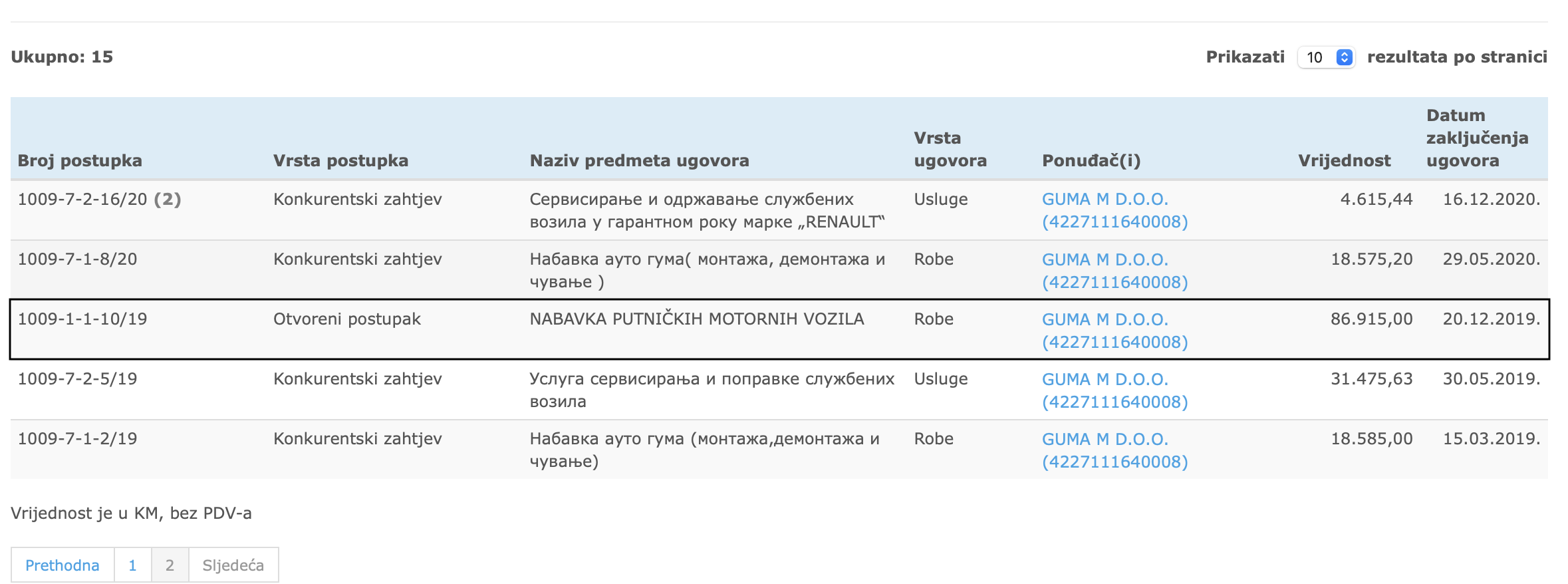
Task: Click the Vrsta ugovora column header
Action: 950,149
